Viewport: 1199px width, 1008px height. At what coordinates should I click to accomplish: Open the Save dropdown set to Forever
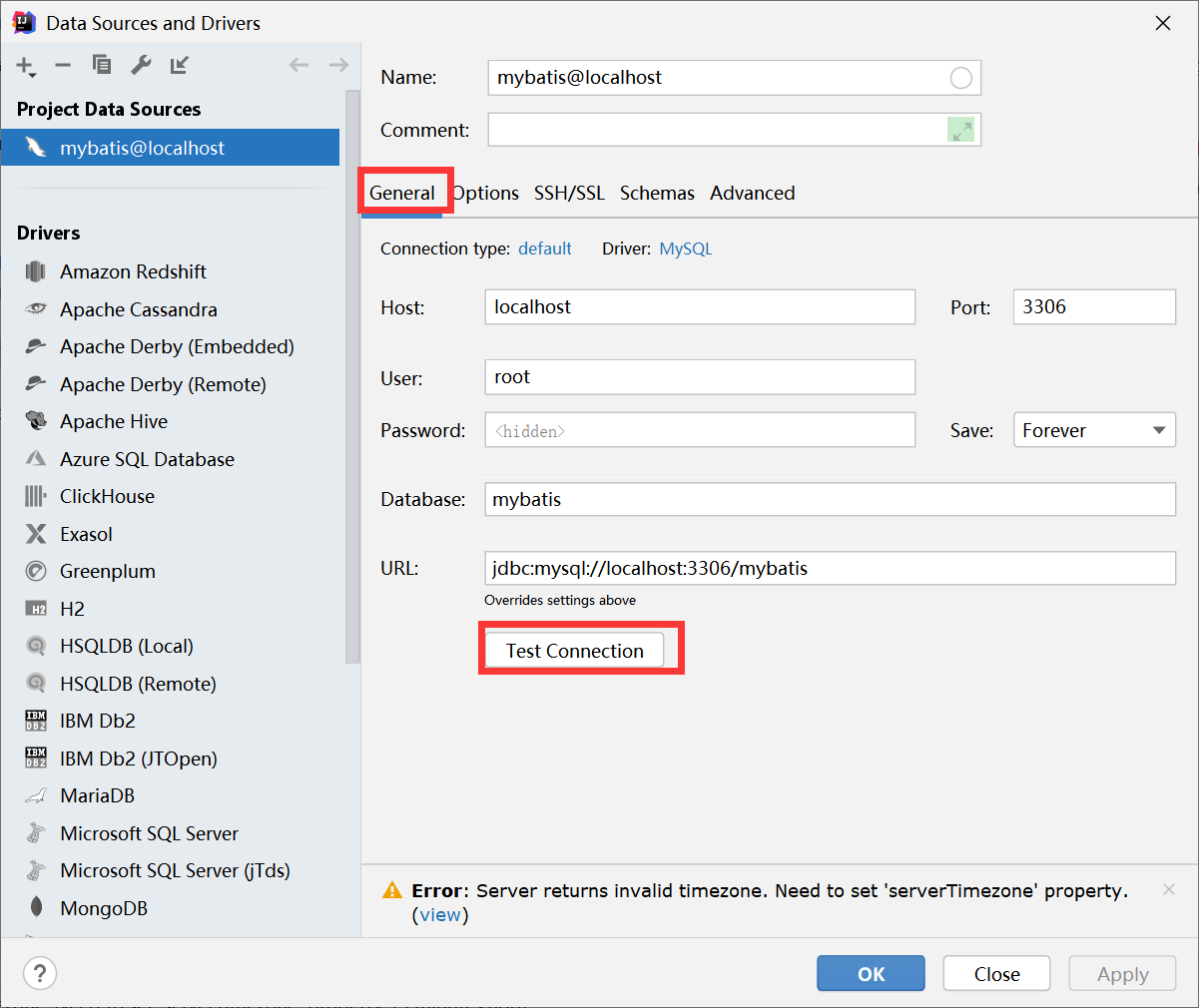pos(1094,430)
